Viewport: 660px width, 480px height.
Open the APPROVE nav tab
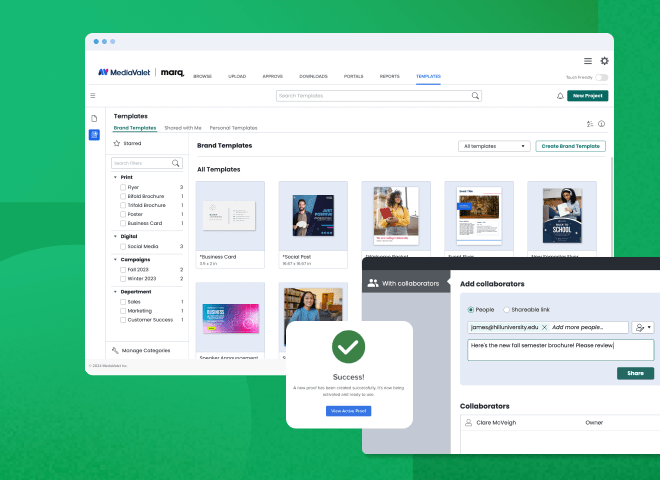[272, 76]
